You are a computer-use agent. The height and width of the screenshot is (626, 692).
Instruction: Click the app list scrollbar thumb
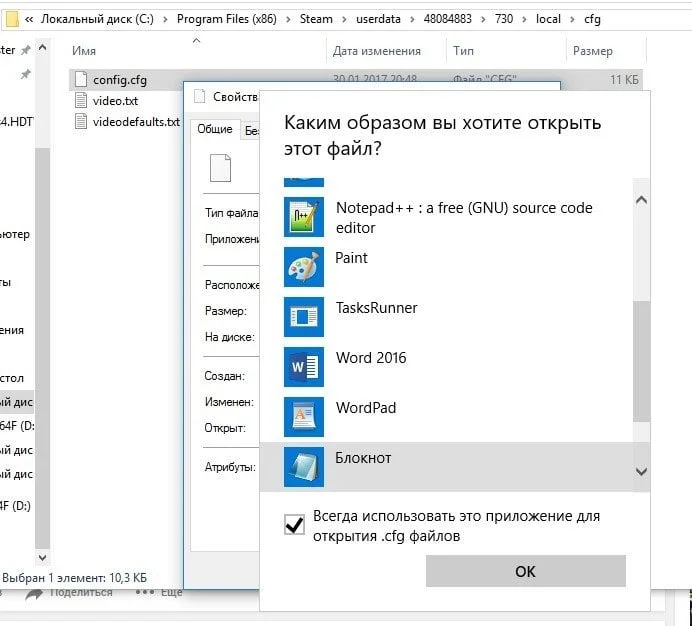[641, 362]
